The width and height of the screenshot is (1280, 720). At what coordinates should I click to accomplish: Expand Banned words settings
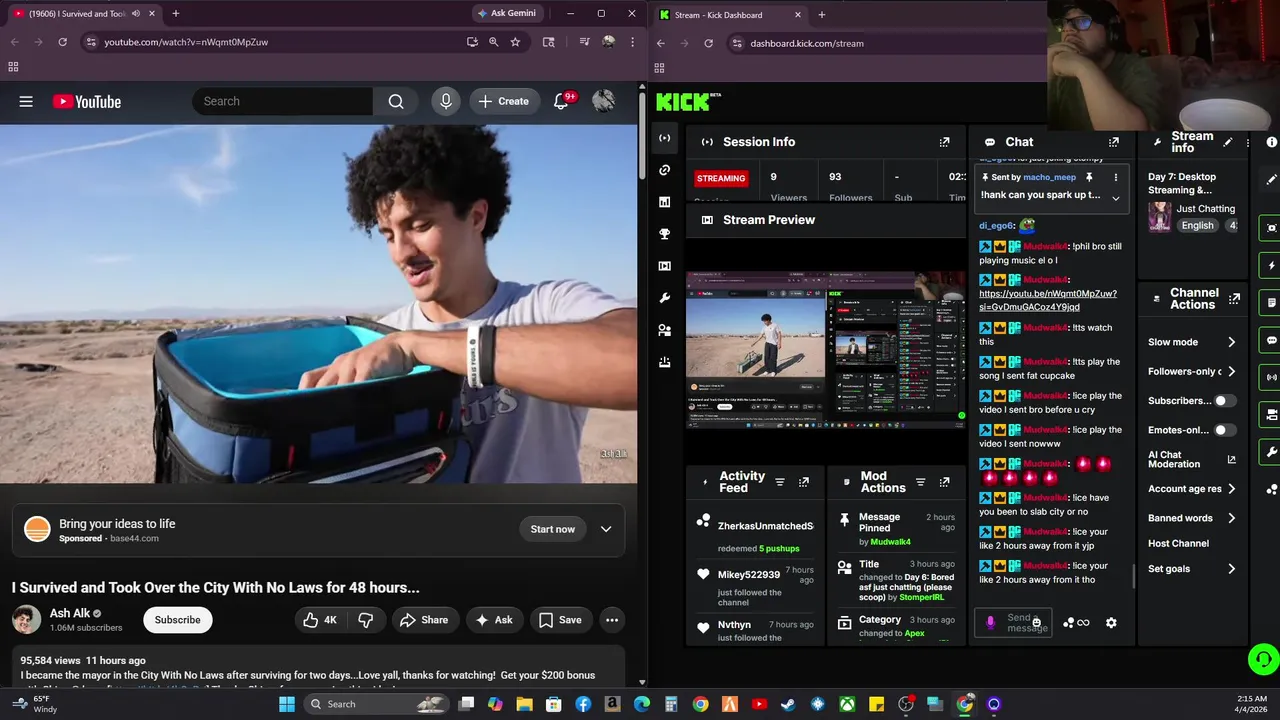[1232, 518]
